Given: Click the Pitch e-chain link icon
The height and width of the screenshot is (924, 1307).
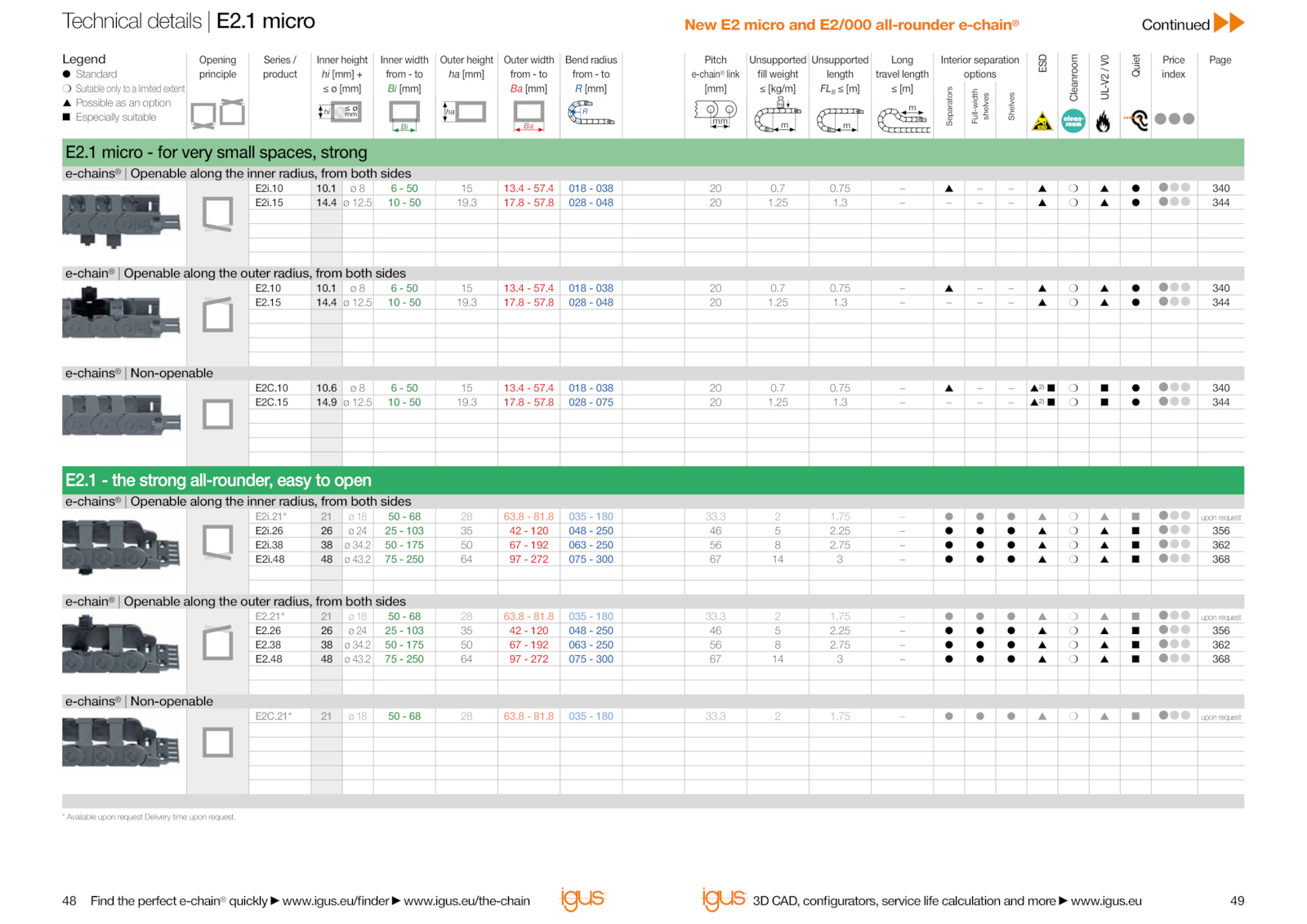Looking at the screenshot, I should pos(716,114).
